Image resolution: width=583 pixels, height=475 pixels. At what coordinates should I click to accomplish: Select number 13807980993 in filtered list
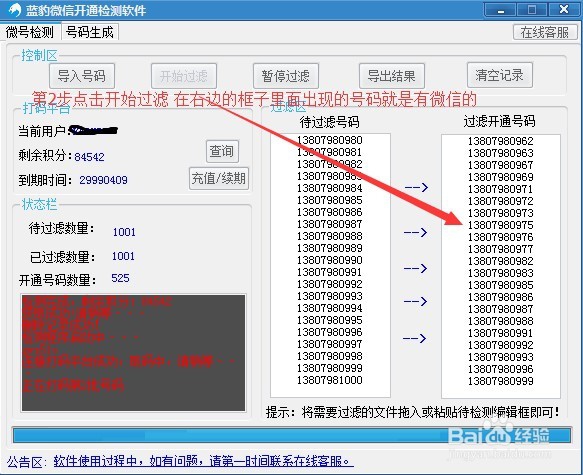point(500,357)
